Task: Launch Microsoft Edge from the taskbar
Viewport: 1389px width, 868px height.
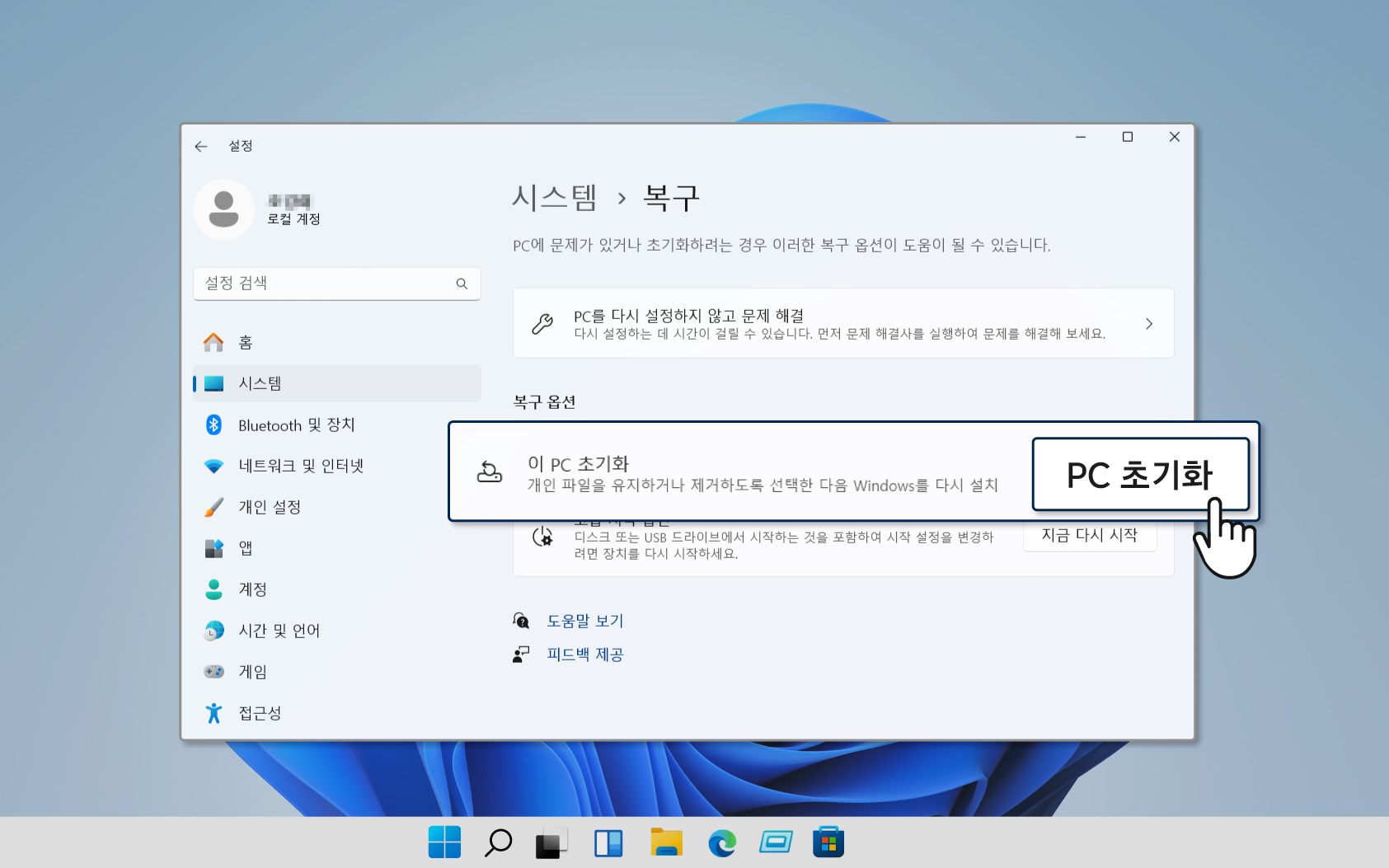Action: tap(722, 842)
